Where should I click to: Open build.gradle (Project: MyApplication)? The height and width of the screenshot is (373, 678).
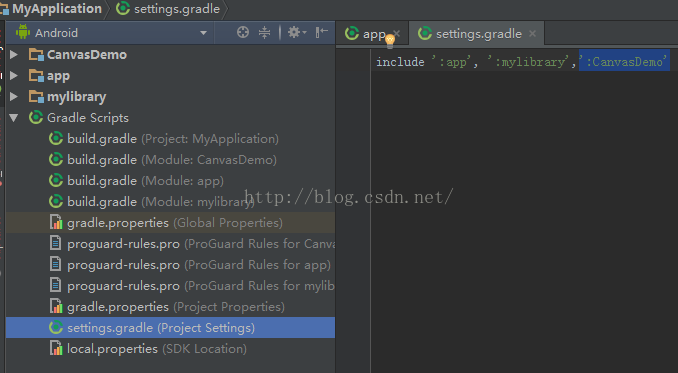pos(173,139)
